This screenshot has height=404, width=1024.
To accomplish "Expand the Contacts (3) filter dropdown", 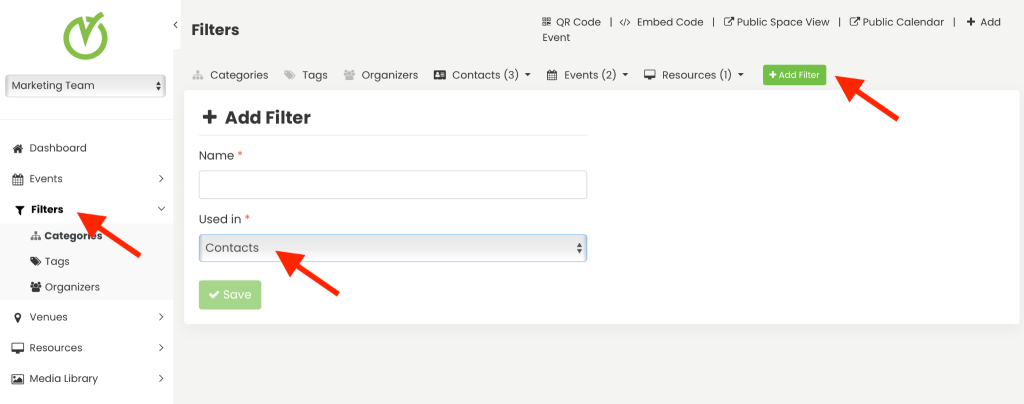I will [482, 75].
